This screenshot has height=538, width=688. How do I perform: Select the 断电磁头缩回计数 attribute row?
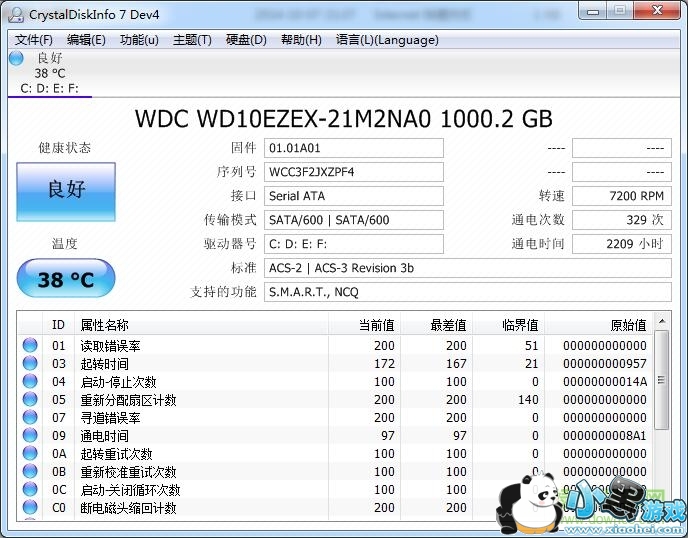click(335, 507)
